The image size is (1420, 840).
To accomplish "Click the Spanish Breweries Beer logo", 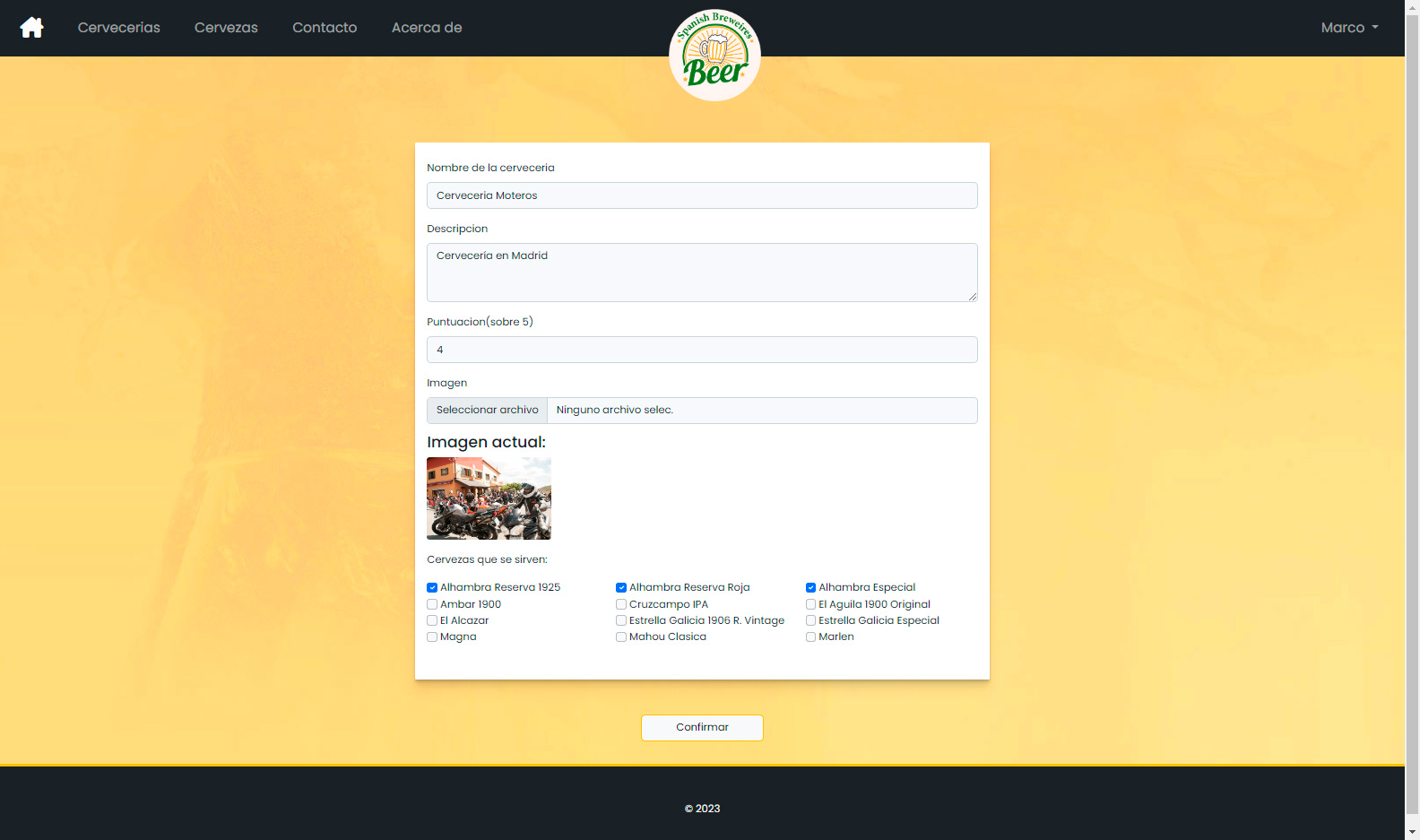I will (x=714, y=55).
